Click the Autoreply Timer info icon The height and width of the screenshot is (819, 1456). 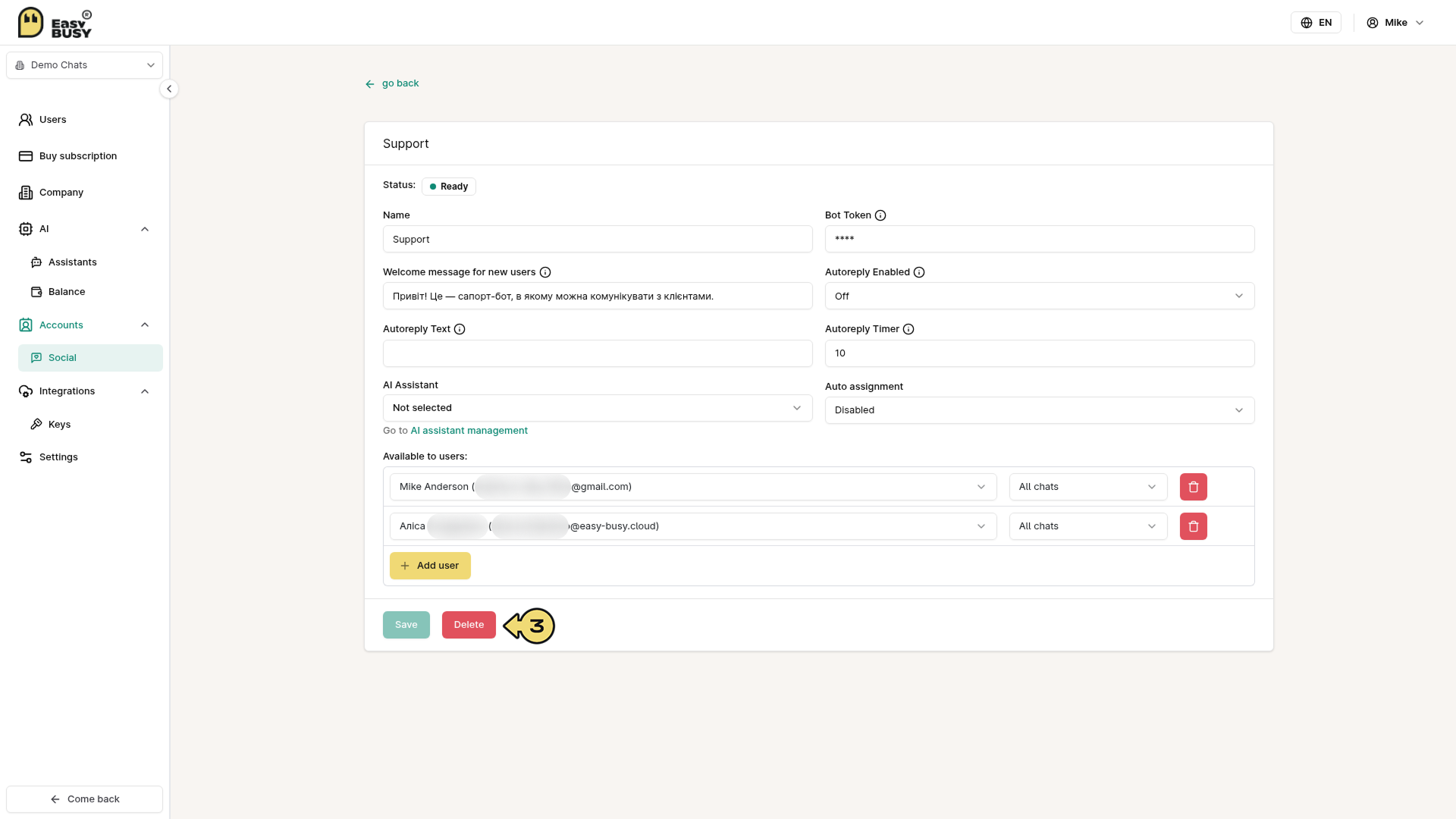tap(908, 329)
